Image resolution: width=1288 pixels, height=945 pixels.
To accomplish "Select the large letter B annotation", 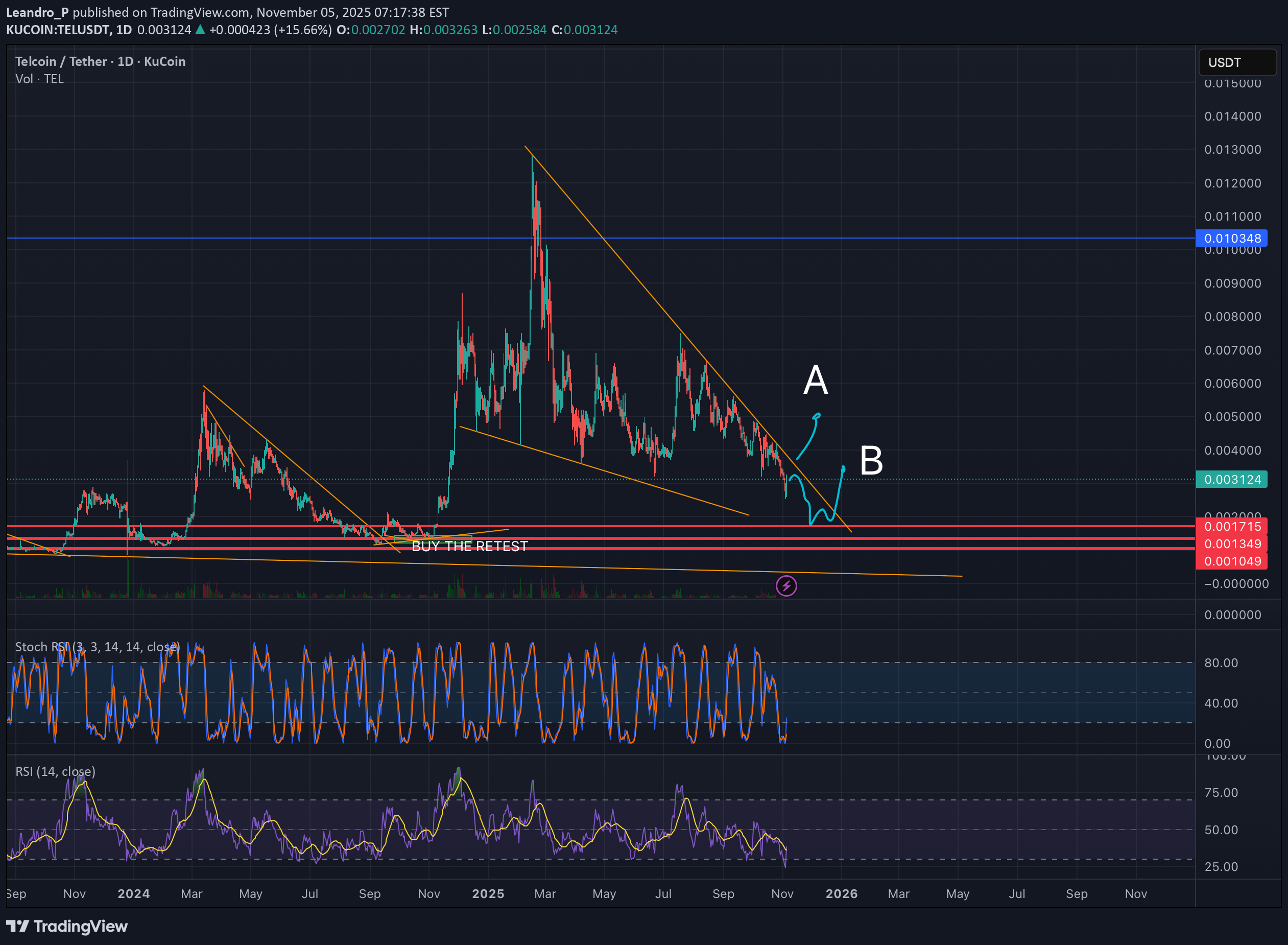I will pyautogui.click(x=871, y=460).
